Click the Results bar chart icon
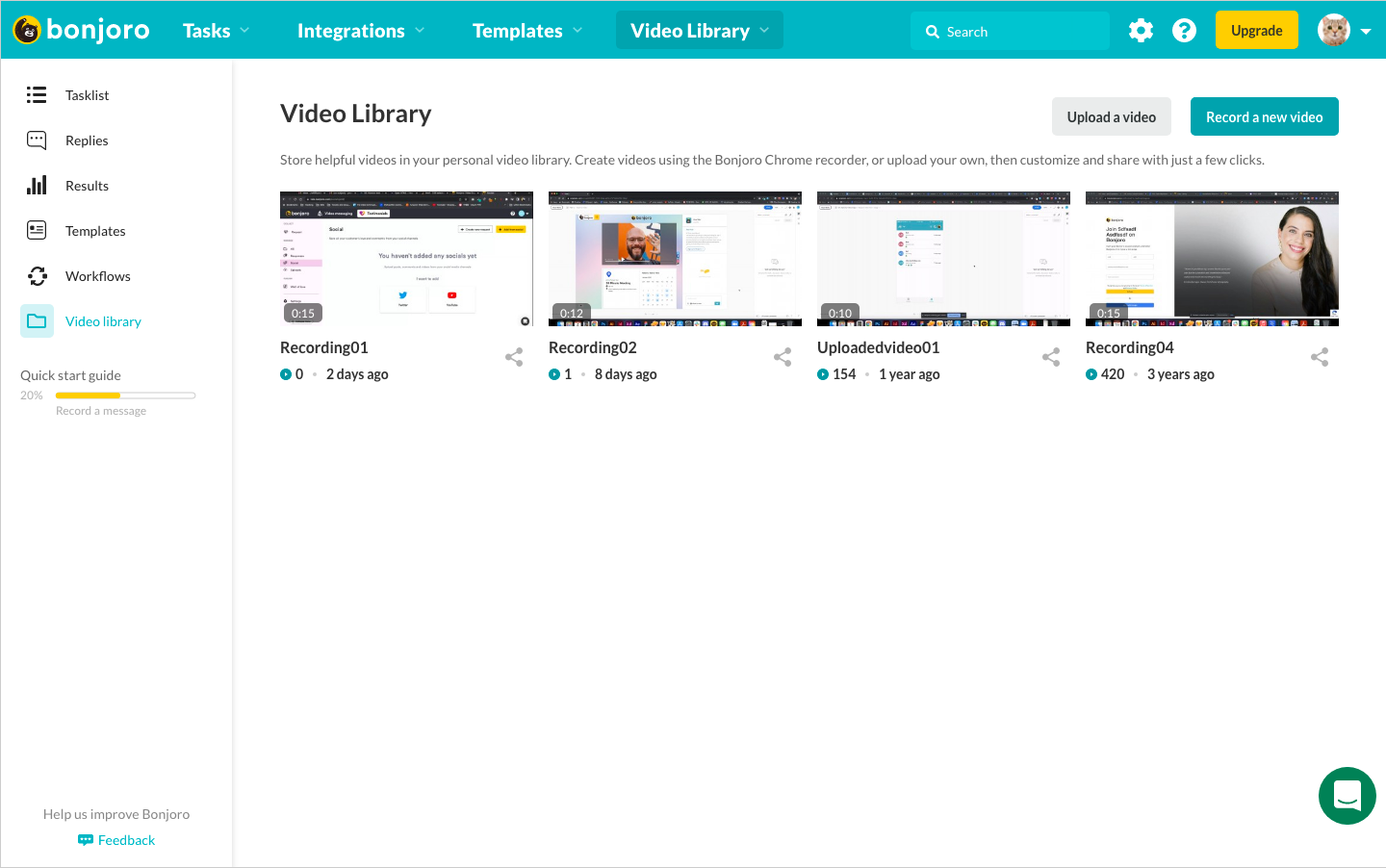The image size is (1386, 868). (x=37, y=185)
